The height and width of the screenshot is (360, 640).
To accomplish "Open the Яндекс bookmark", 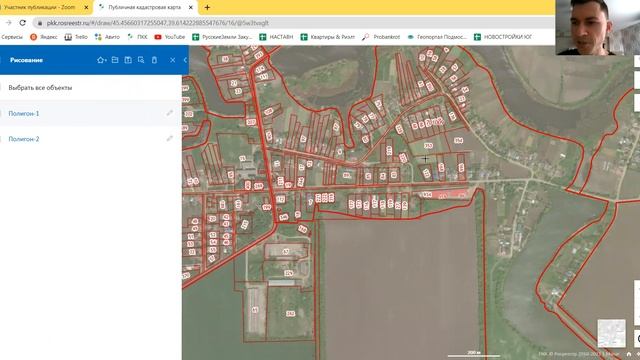I will point(44,37).
